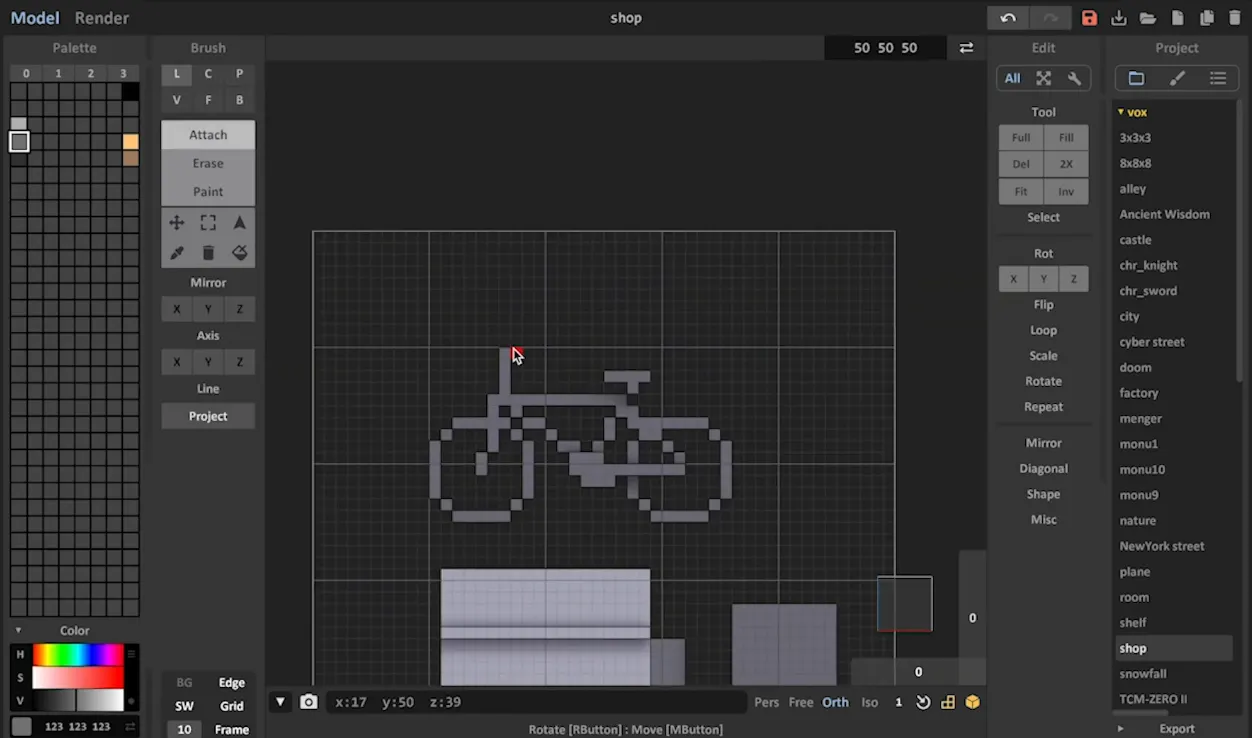Enable the B box brush mode
Viewport: 1252px width, 738px height.
[x=239, y=100]
